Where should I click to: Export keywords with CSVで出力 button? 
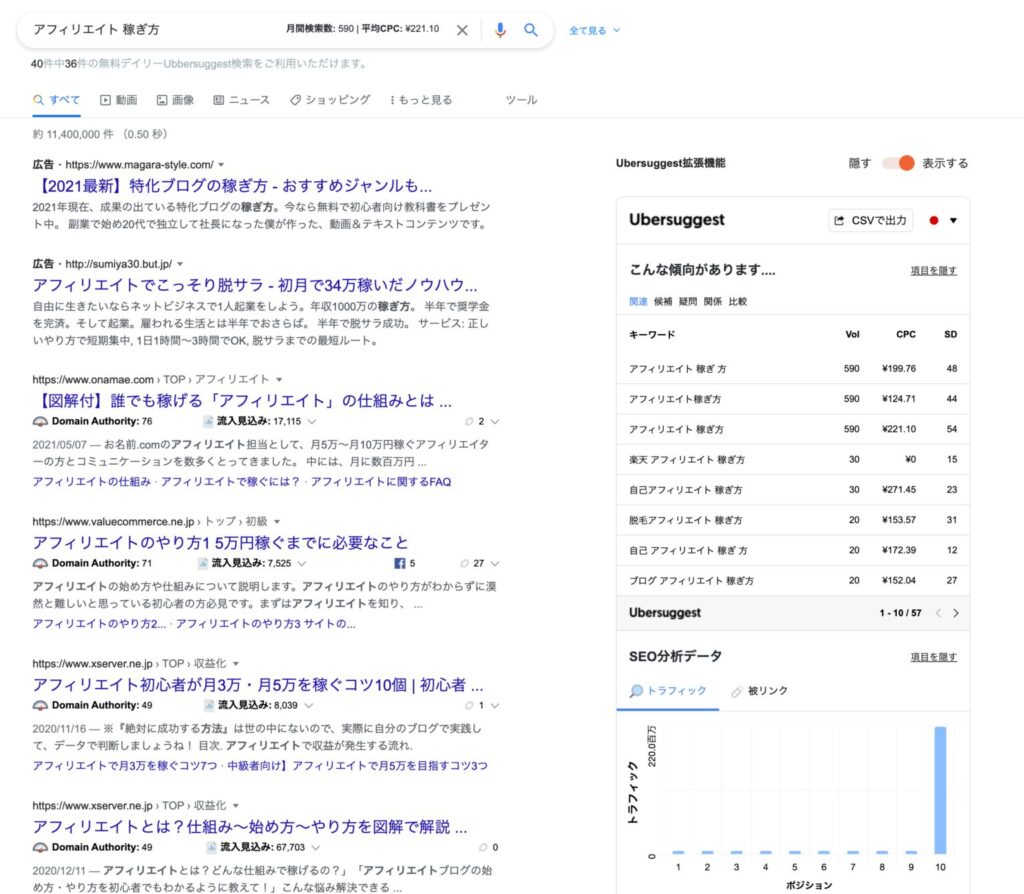(x=871, y=220)
